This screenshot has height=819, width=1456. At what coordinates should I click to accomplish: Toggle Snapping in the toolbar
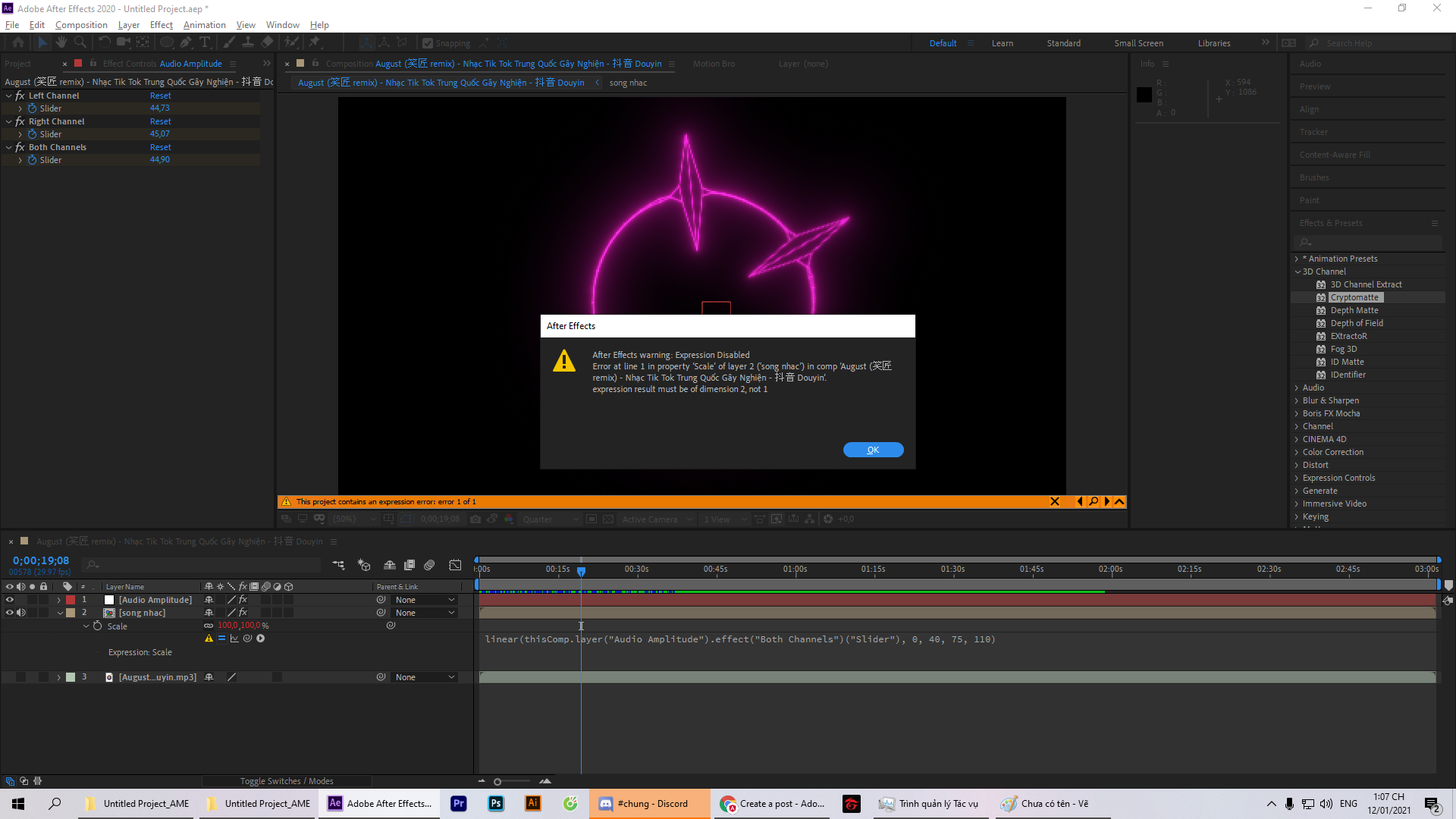coord(428,42)
